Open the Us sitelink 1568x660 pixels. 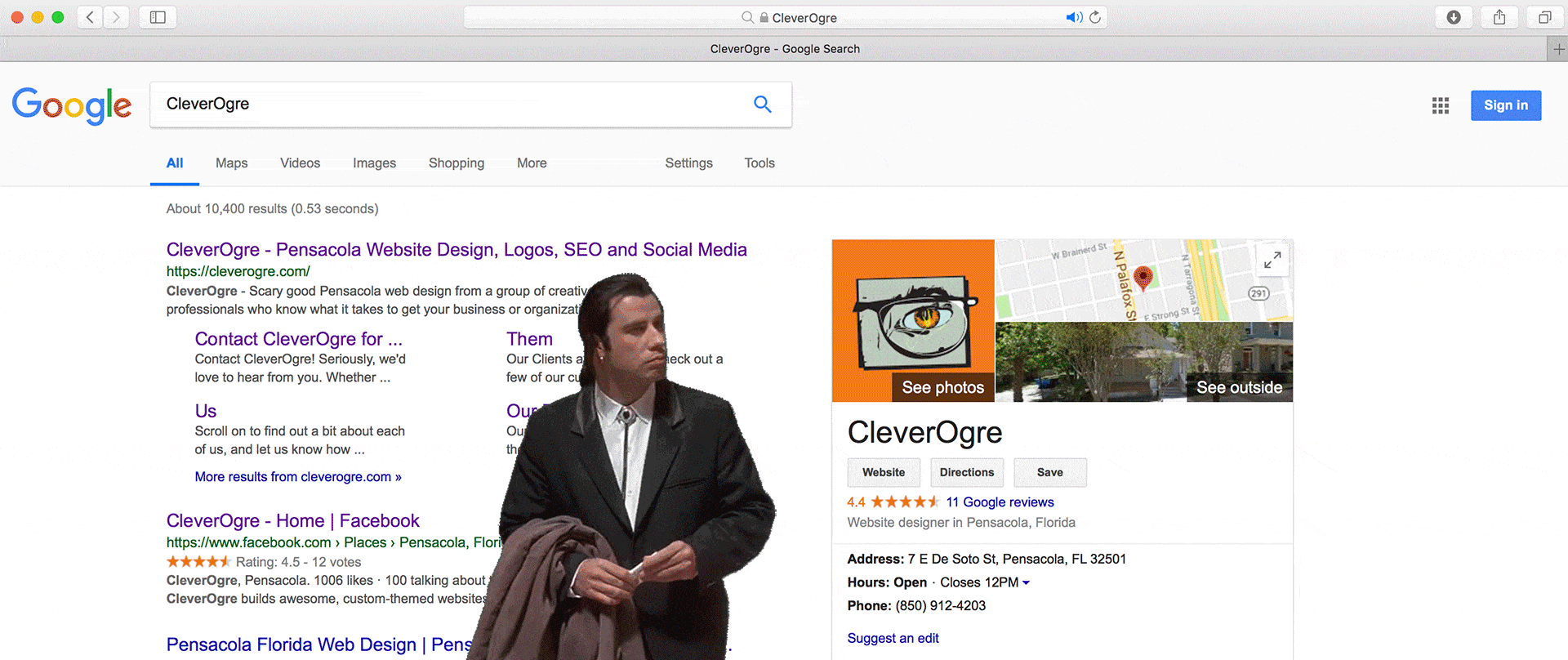click(x=206, y=411)
